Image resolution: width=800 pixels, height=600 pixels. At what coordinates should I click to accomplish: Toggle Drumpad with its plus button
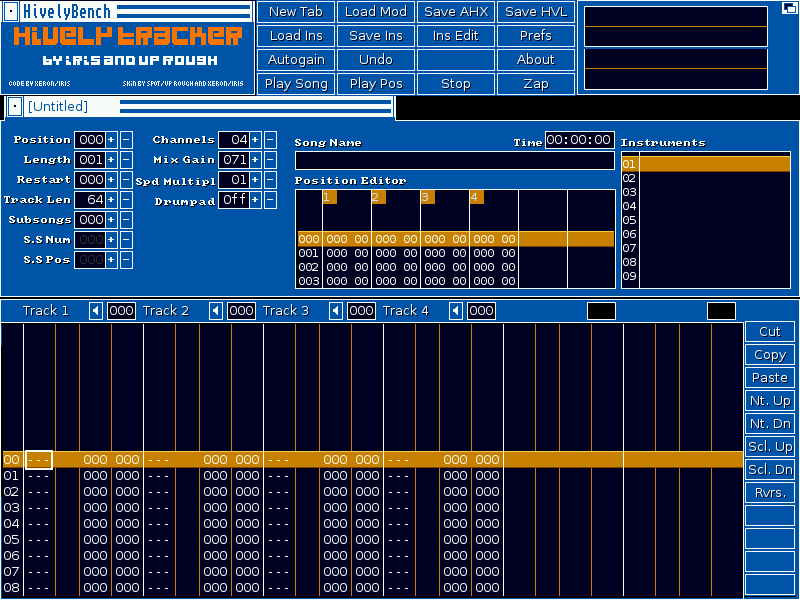coord(255,200)
